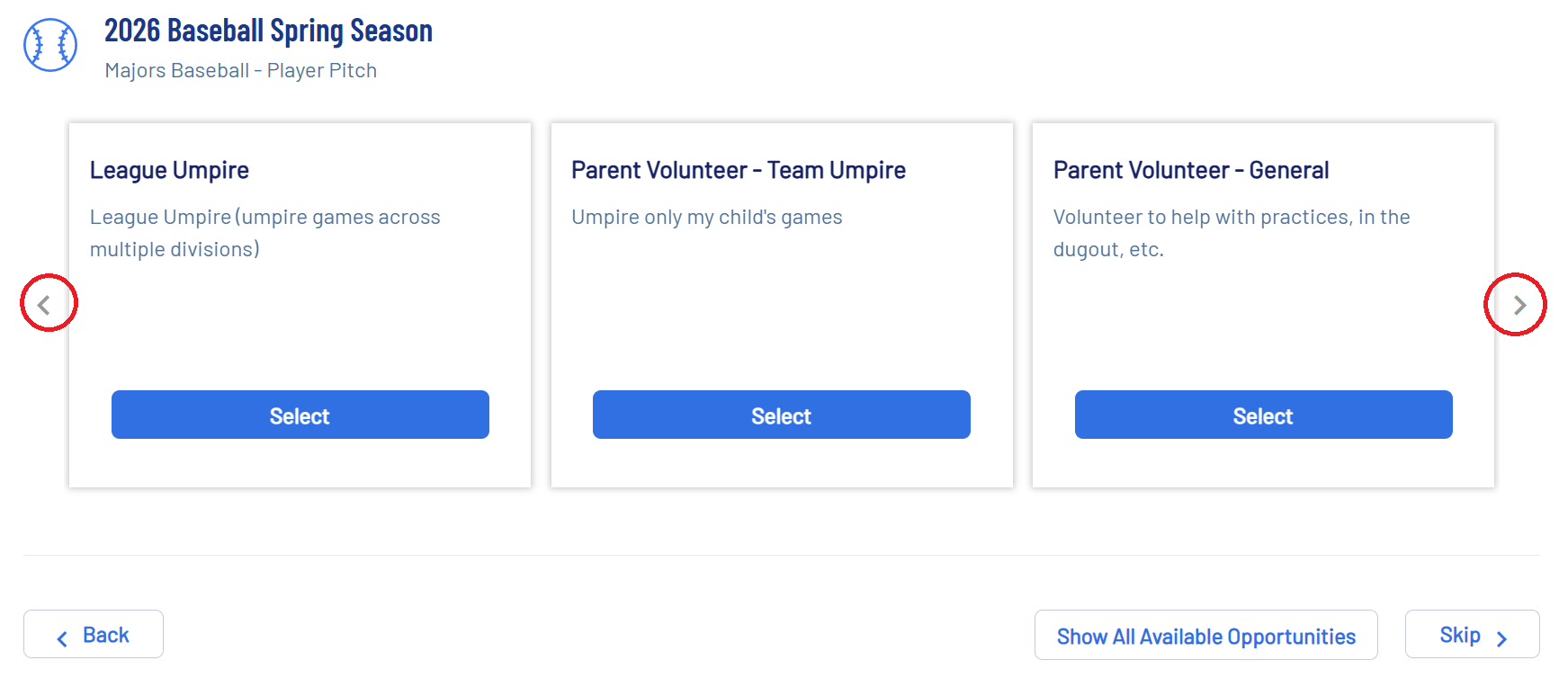Select Parent Volunteer - General role
The width and height of the screenshot is (1568, 678).
click(1263, 415)
